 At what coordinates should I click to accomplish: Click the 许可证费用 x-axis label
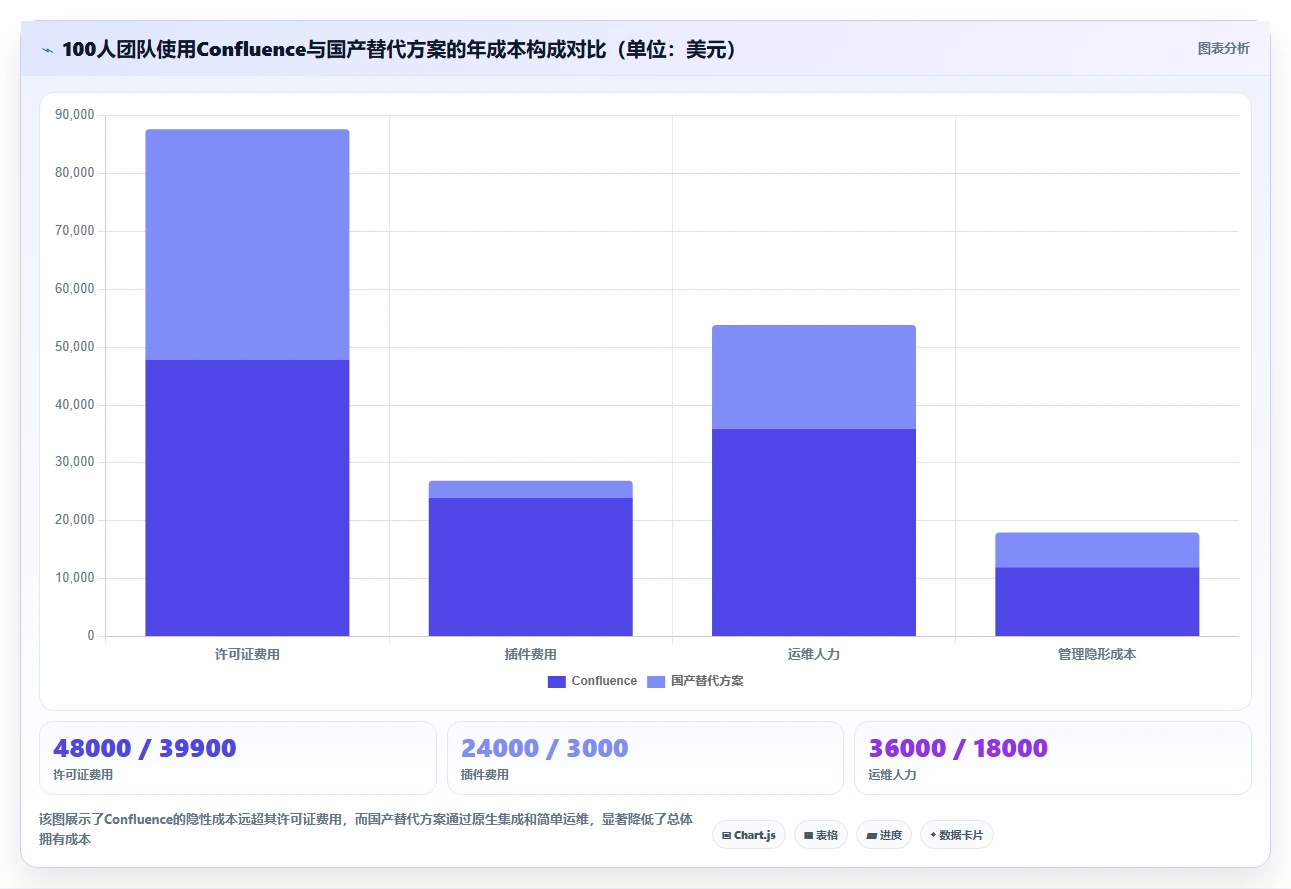pyautogui.click(x=247, y=654)
